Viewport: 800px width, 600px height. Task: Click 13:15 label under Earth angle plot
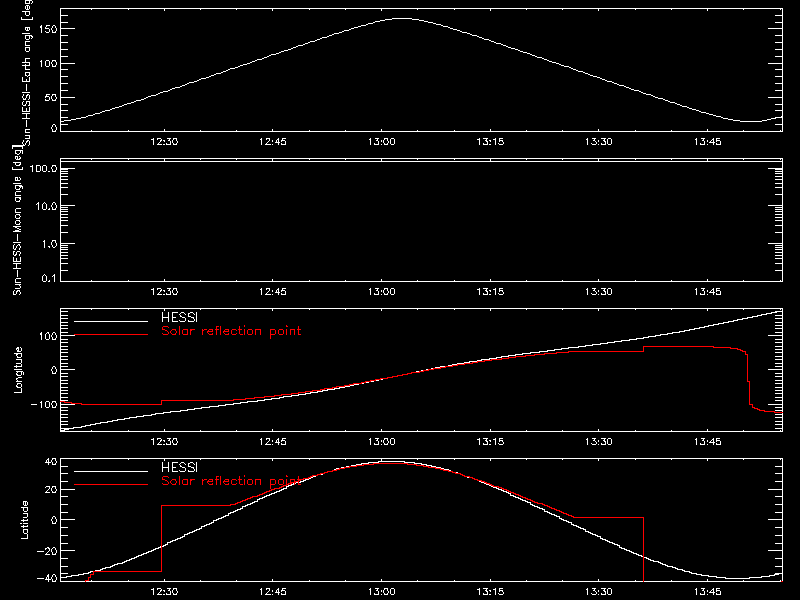click(x=490, y=142)
